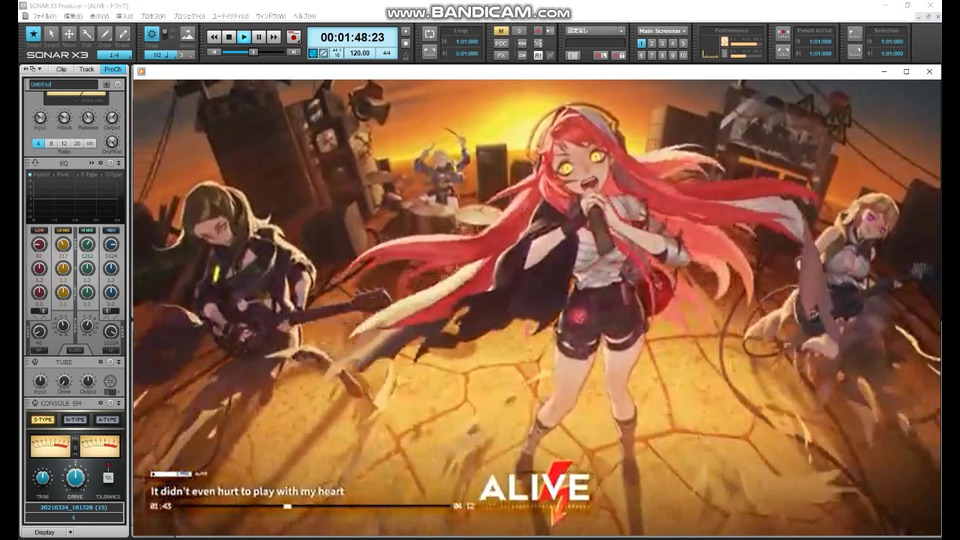This screenshot has height=540, width=960.
Task: Click the transport Play button
Action: 244,37
